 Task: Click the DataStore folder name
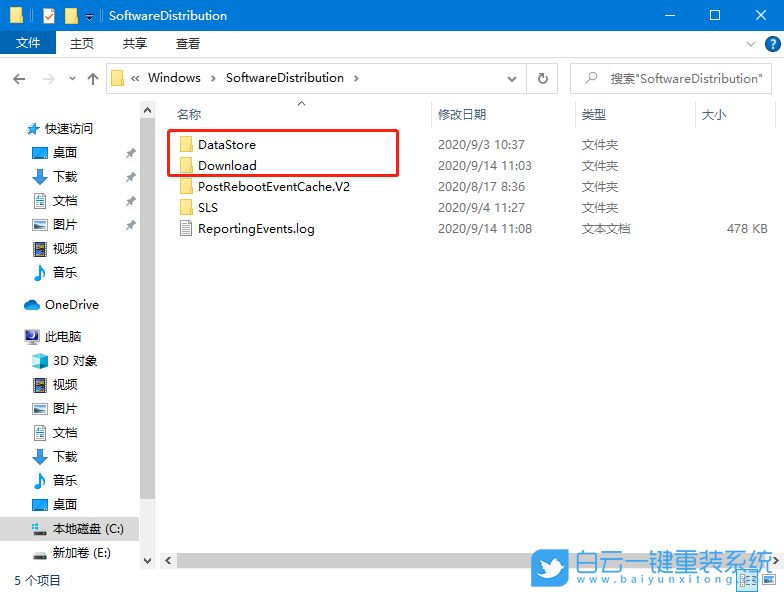point(227,144)
